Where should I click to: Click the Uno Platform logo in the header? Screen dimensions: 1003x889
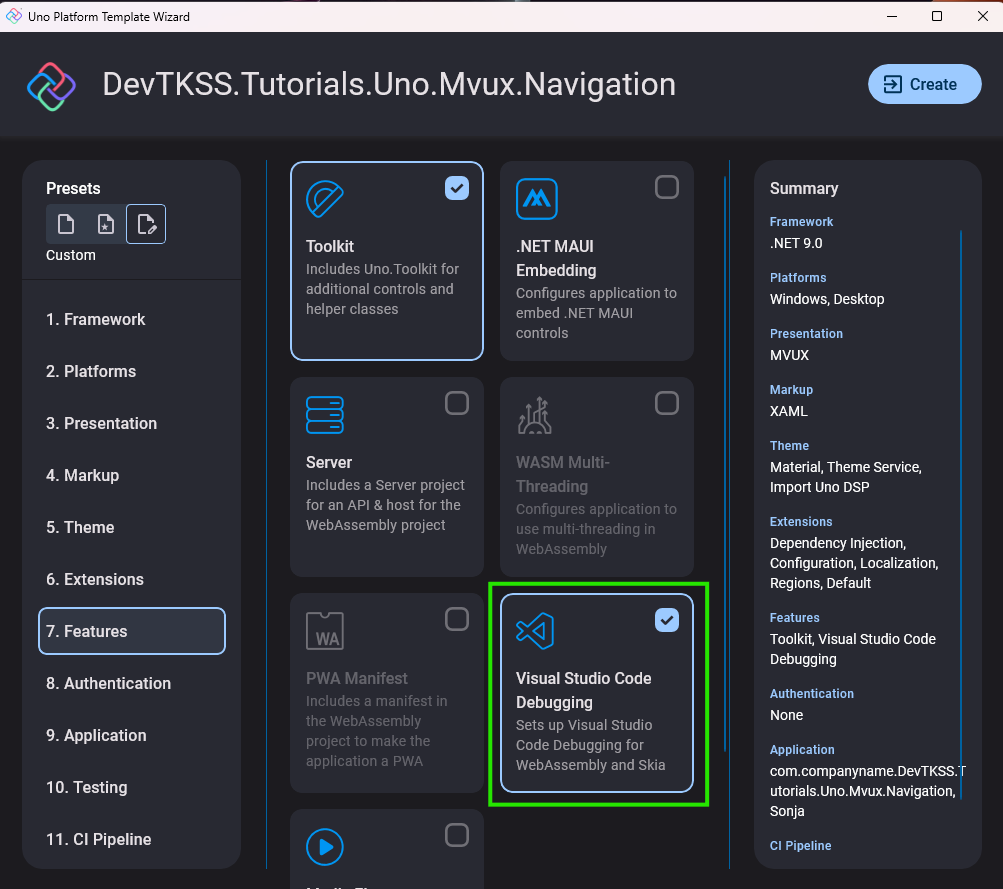click(50, 84)
